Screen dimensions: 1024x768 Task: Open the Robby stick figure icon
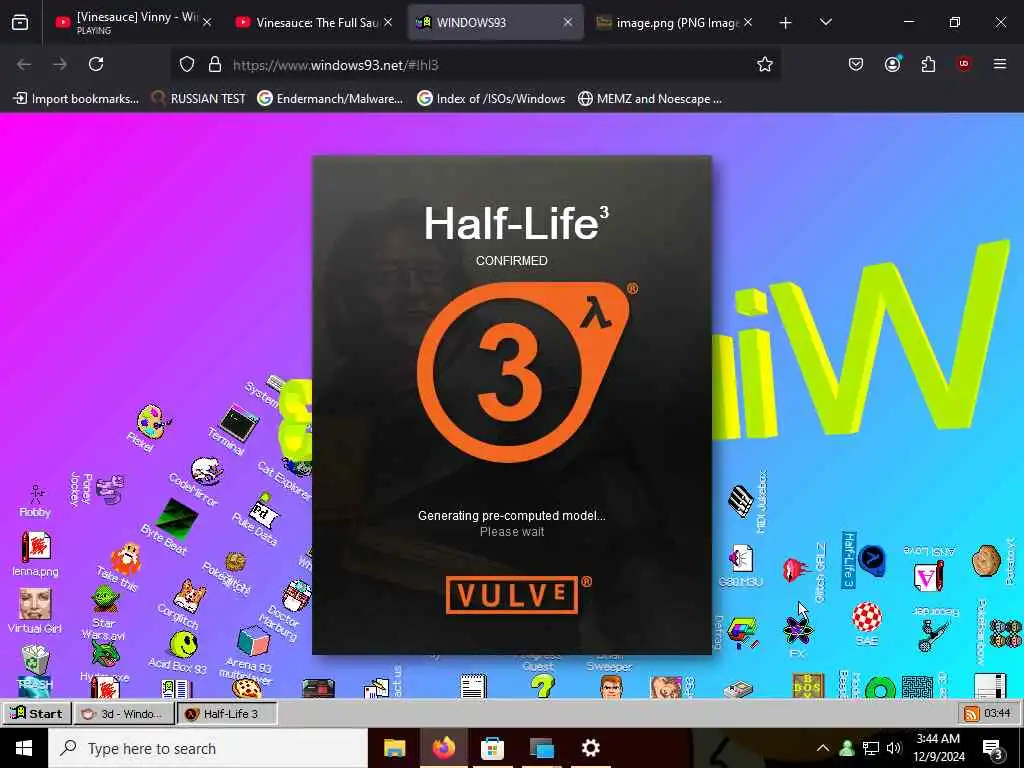coord(37,494)
